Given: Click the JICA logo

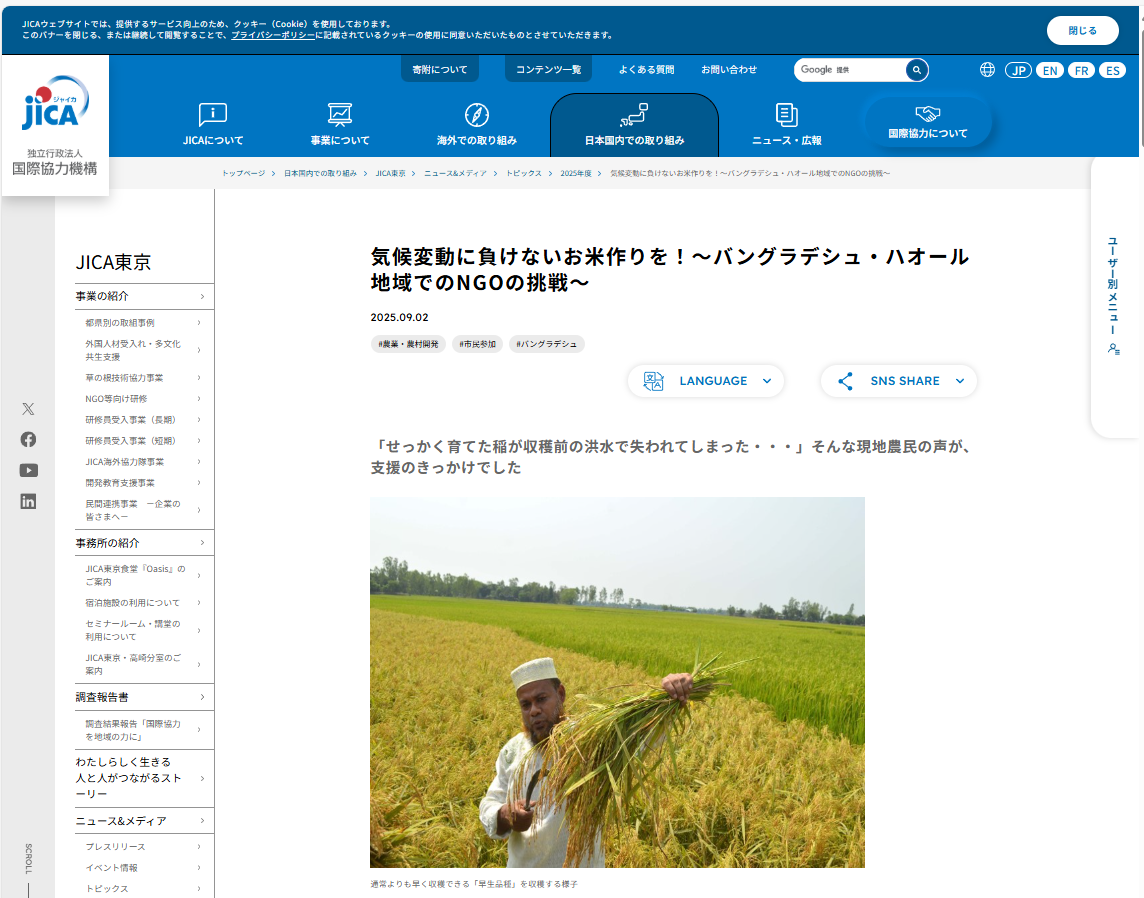Looking at the screenshot, I should tap(55, 105).
